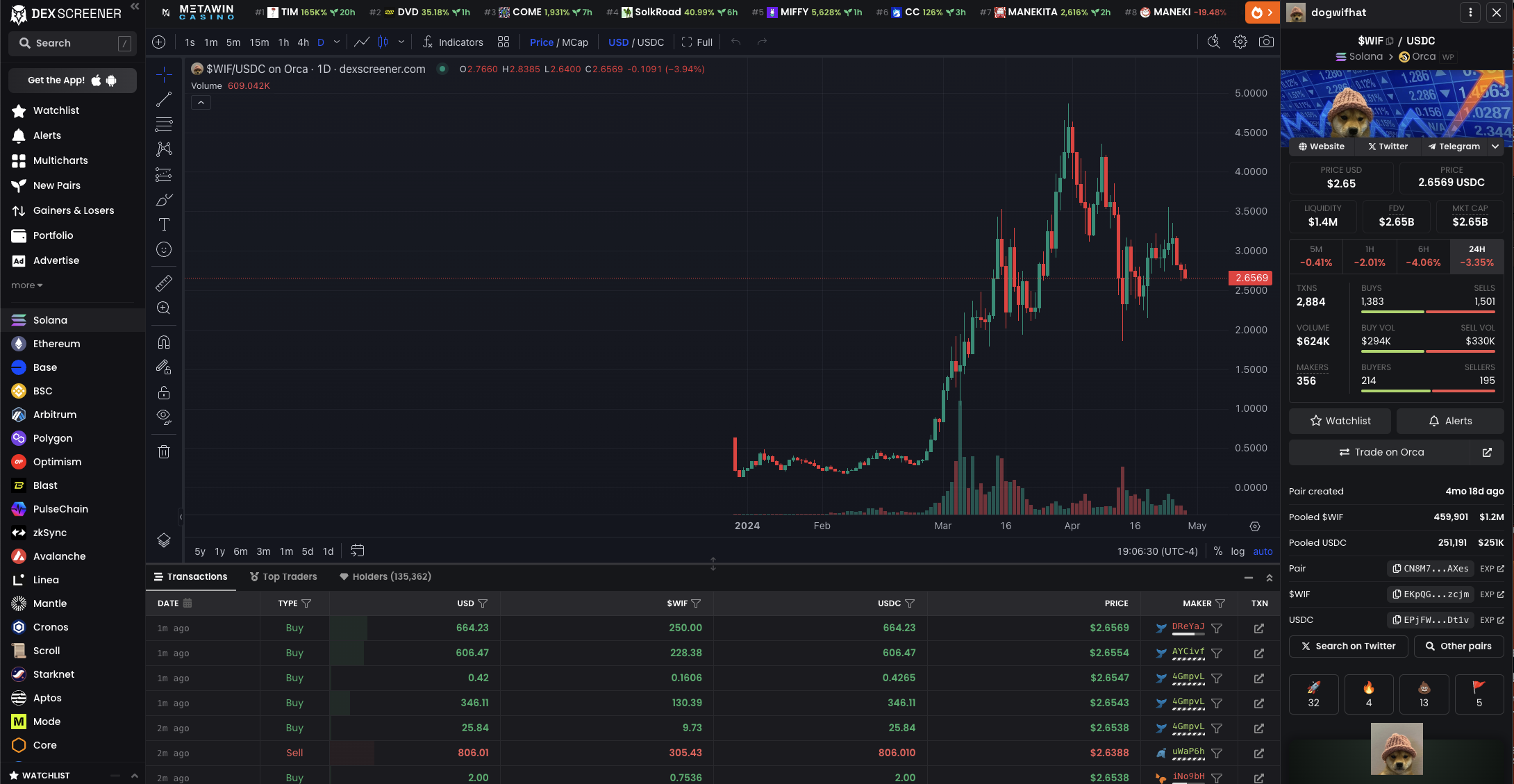Open chart settings gear icon
The image size is (1514, 784).
tap(1240, 42)
